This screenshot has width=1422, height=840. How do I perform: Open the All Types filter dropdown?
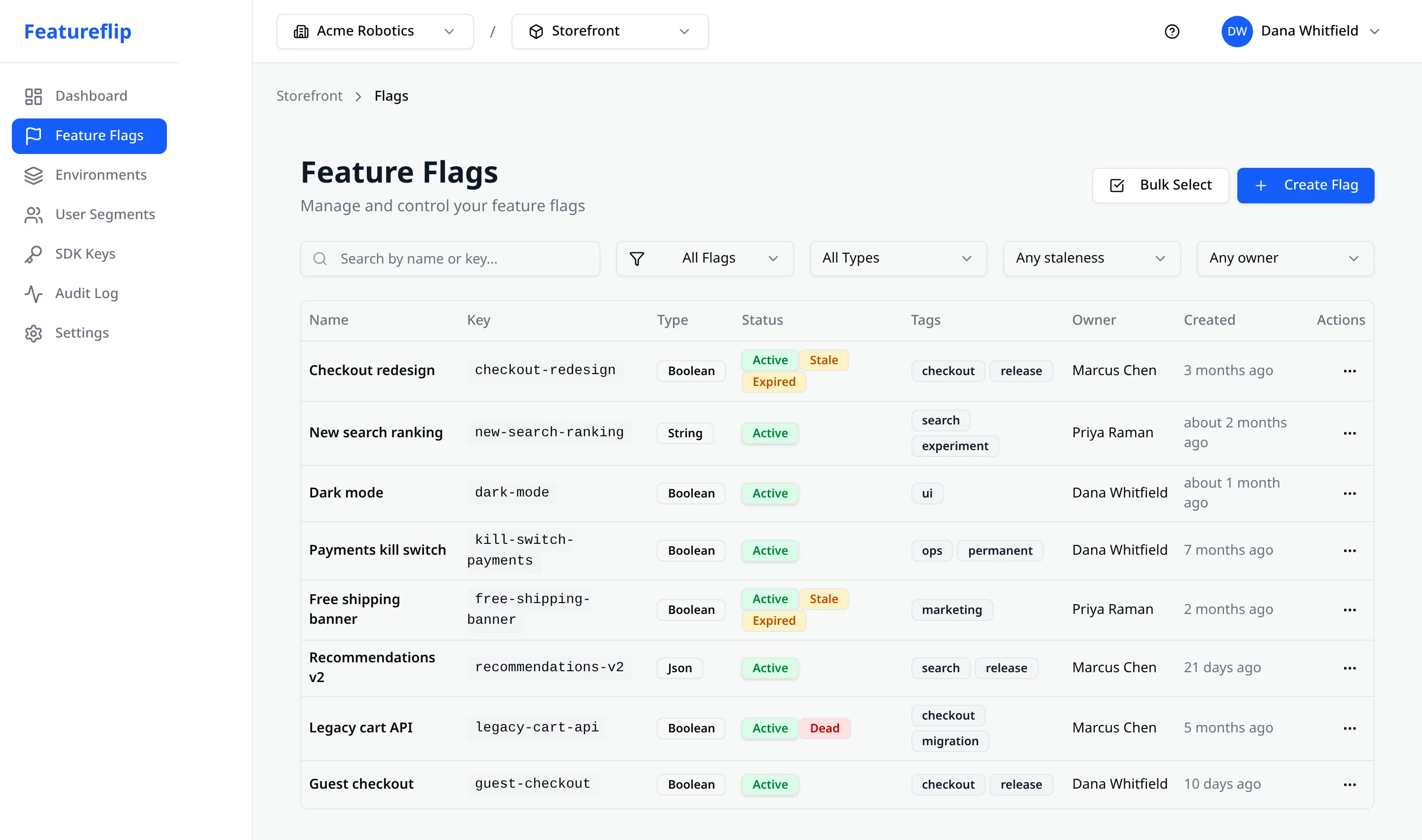(898, 259)
